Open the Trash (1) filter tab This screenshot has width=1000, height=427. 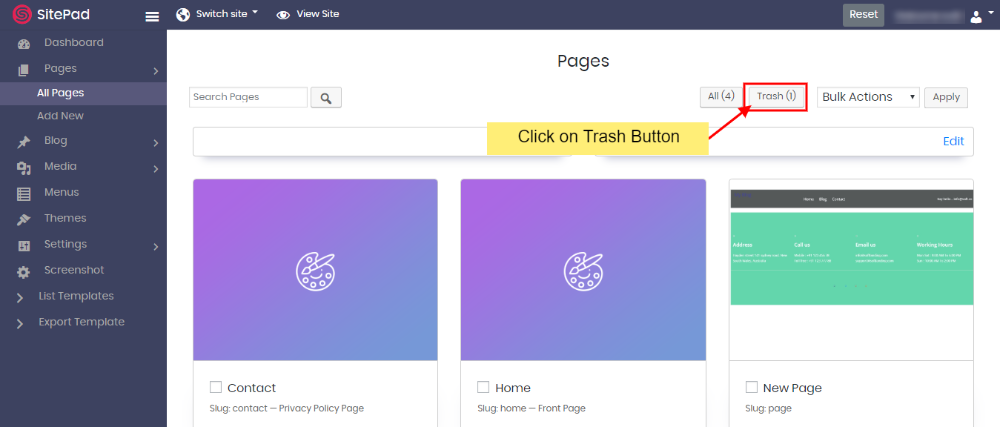tap(776, 96)
